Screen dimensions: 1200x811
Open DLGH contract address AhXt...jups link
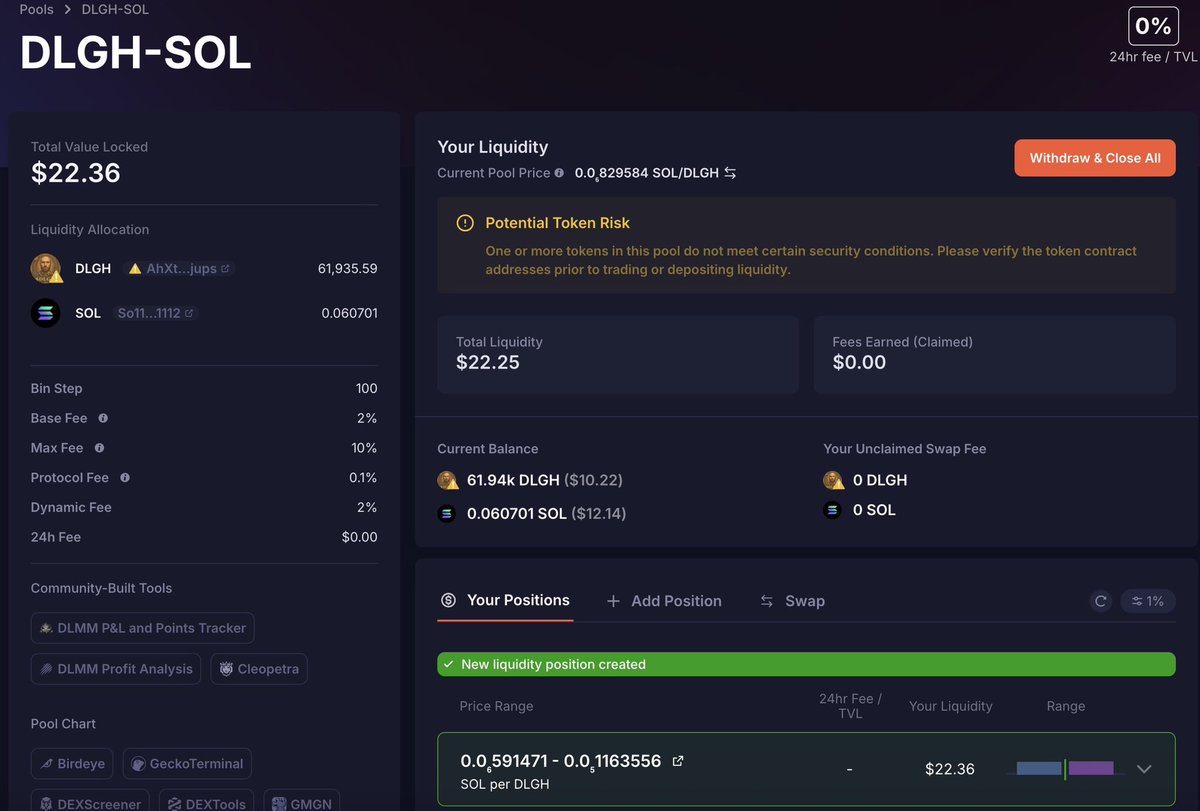pyautogui.click(x=179, y=269)
